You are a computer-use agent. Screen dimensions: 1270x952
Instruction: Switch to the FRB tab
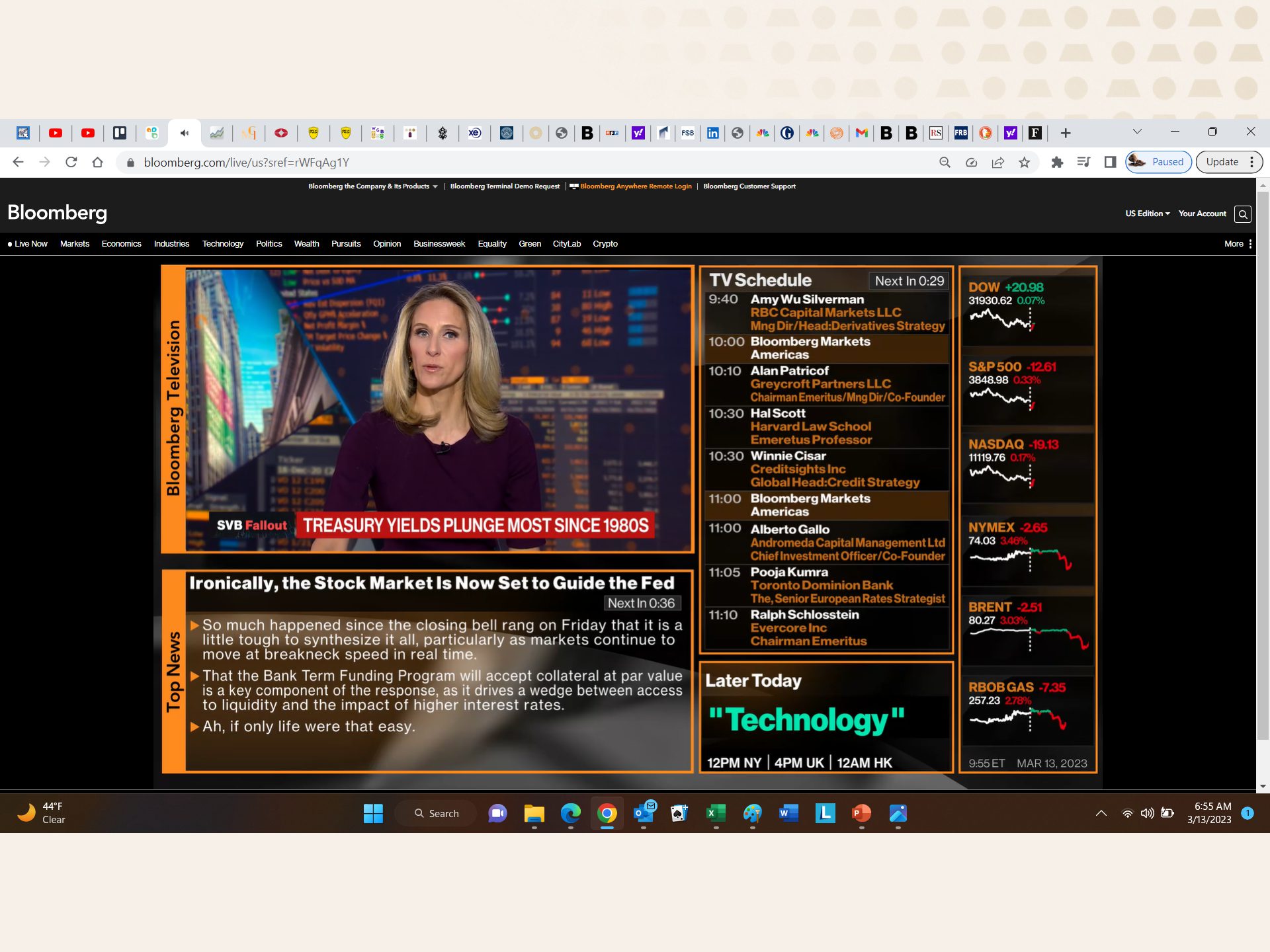[x=960, y=133]
